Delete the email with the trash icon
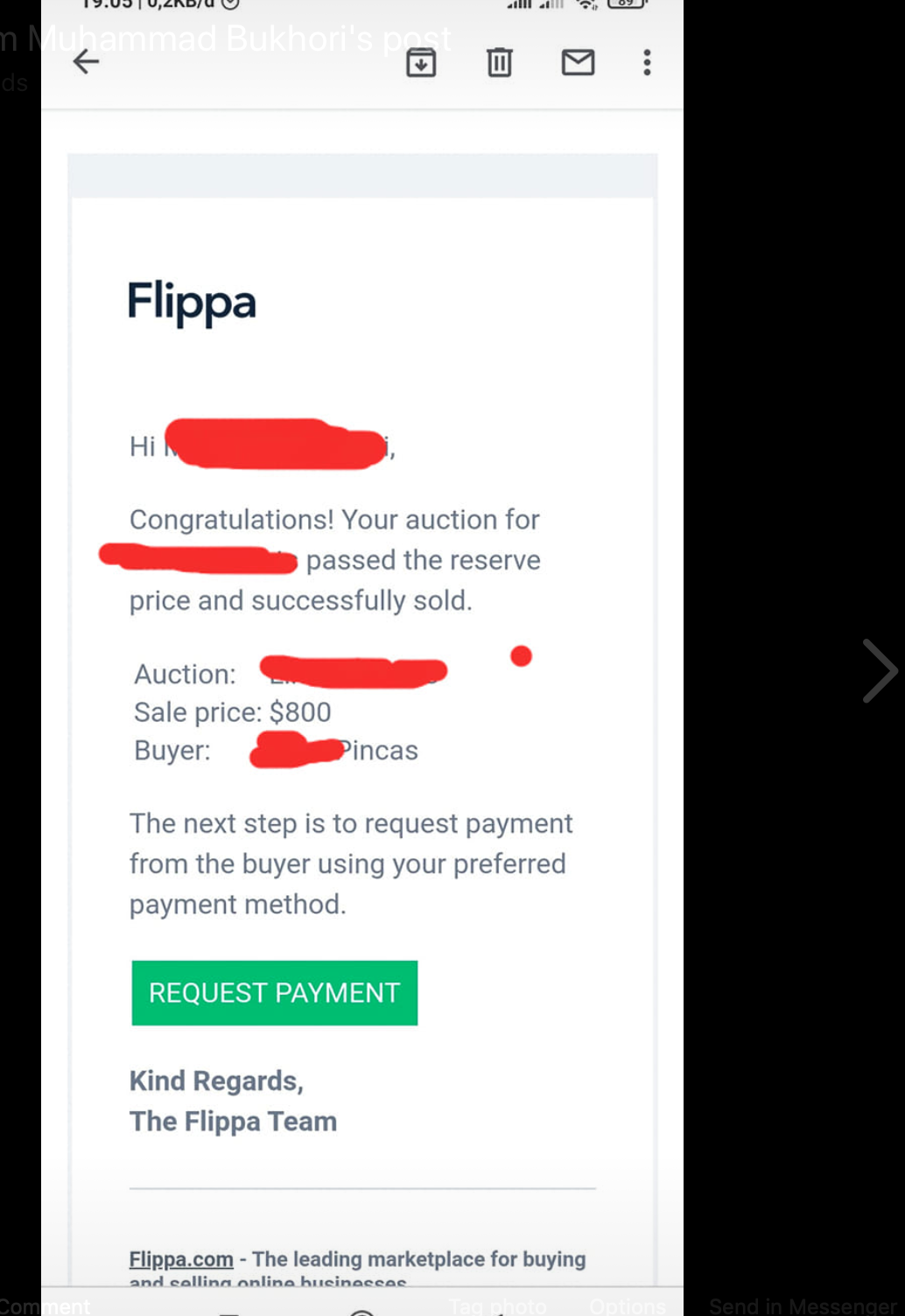This screenshot has width=905, height=1316. click(500, 62)
